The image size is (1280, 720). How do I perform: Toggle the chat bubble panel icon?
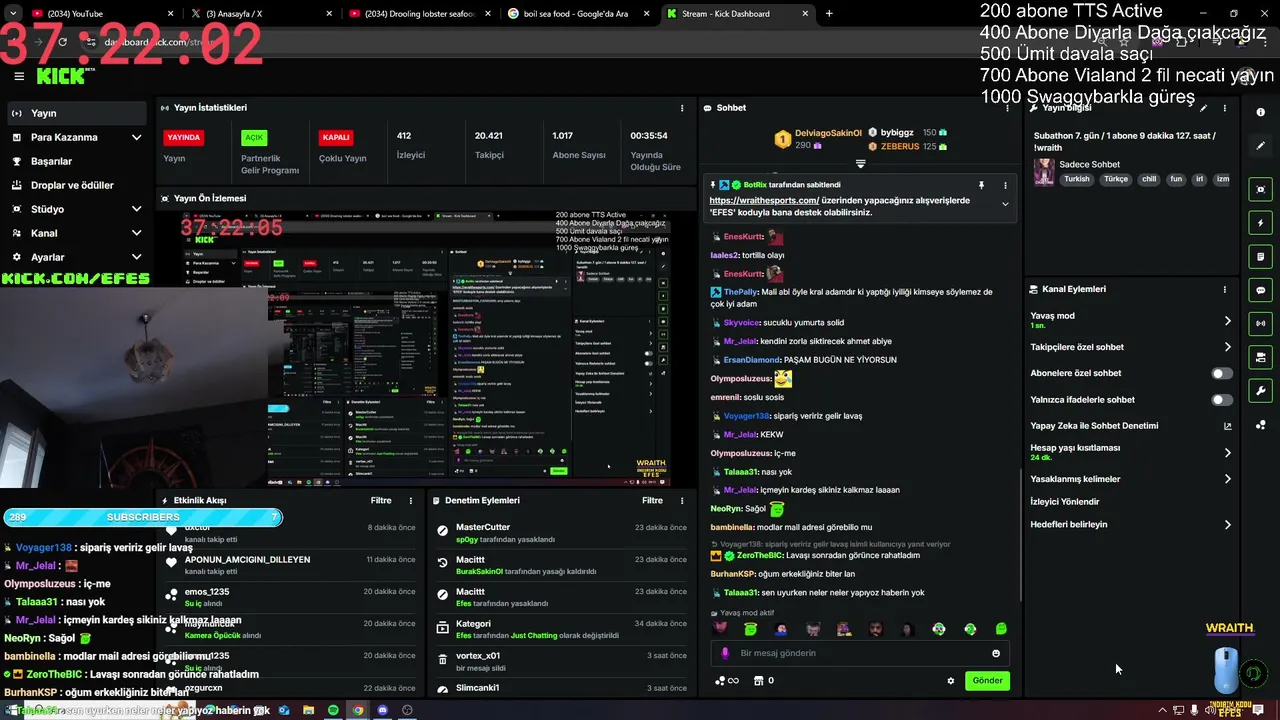[1260, 290]
